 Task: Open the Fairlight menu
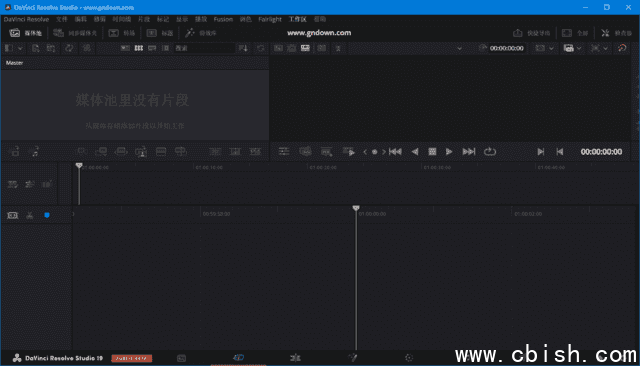270,19
